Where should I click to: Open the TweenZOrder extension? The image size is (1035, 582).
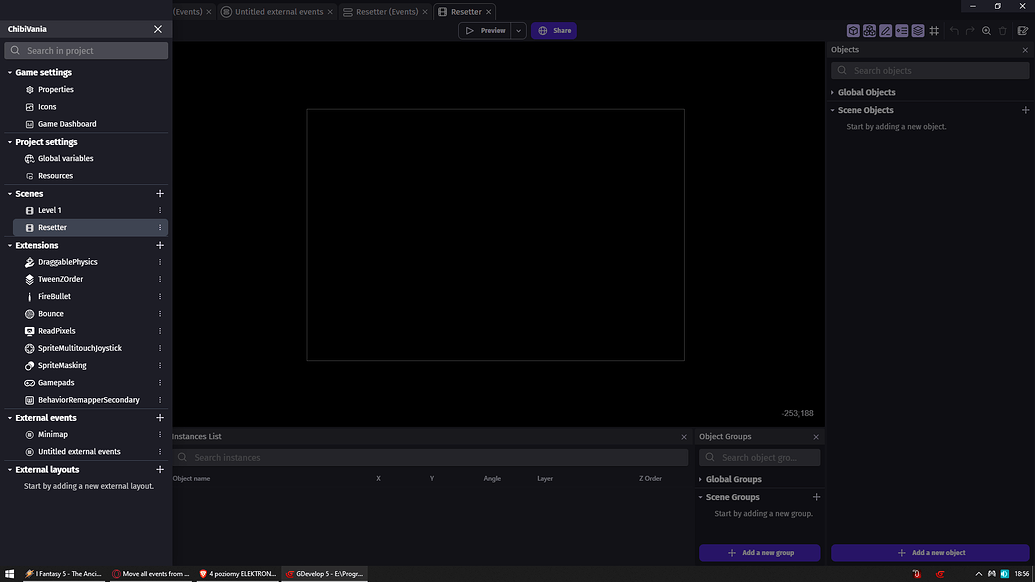click(x=60, y=279)
